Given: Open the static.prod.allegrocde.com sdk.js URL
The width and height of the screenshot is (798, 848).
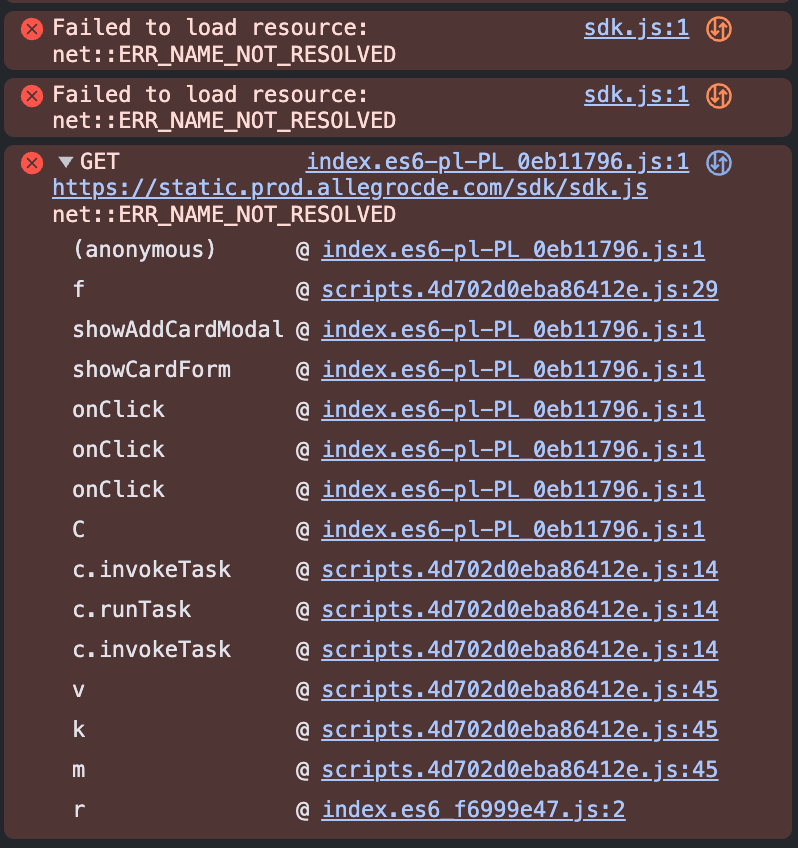Looking at the screenshot, I should 350,188.
